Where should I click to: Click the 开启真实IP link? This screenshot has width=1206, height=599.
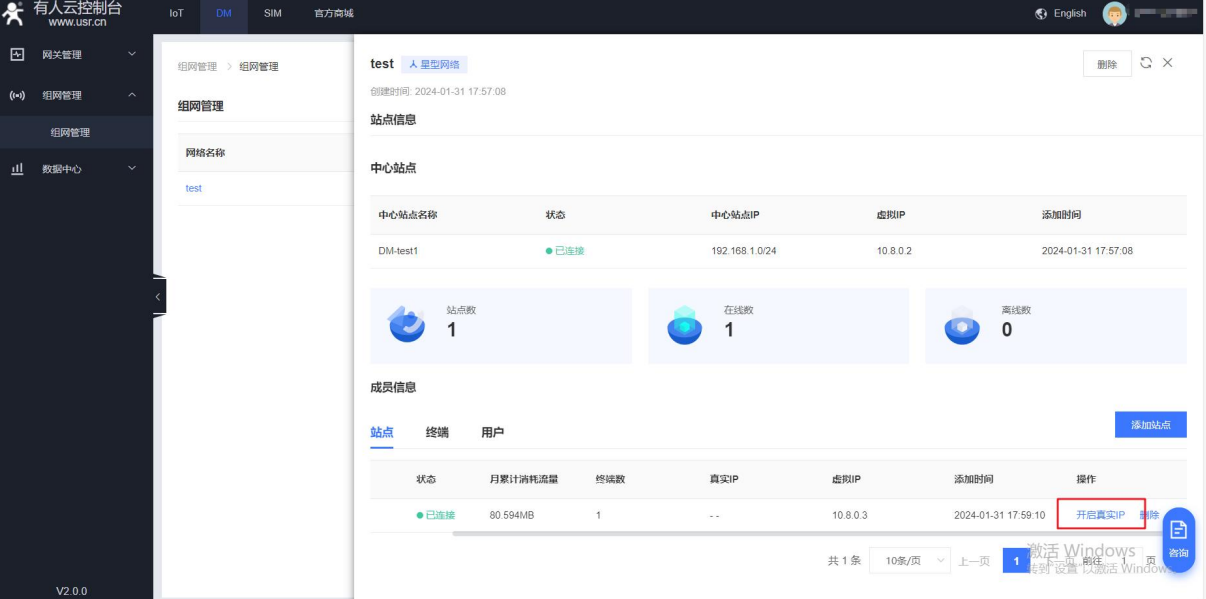tap(1100, 515)
